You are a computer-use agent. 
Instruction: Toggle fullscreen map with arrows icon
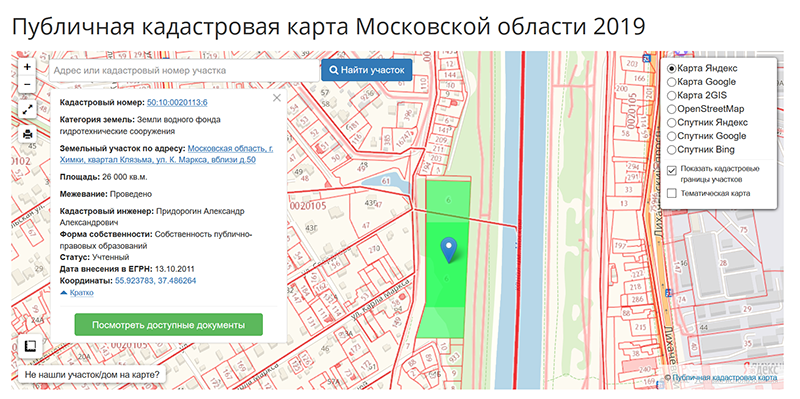pyautogui.click(x=27, y=109)
